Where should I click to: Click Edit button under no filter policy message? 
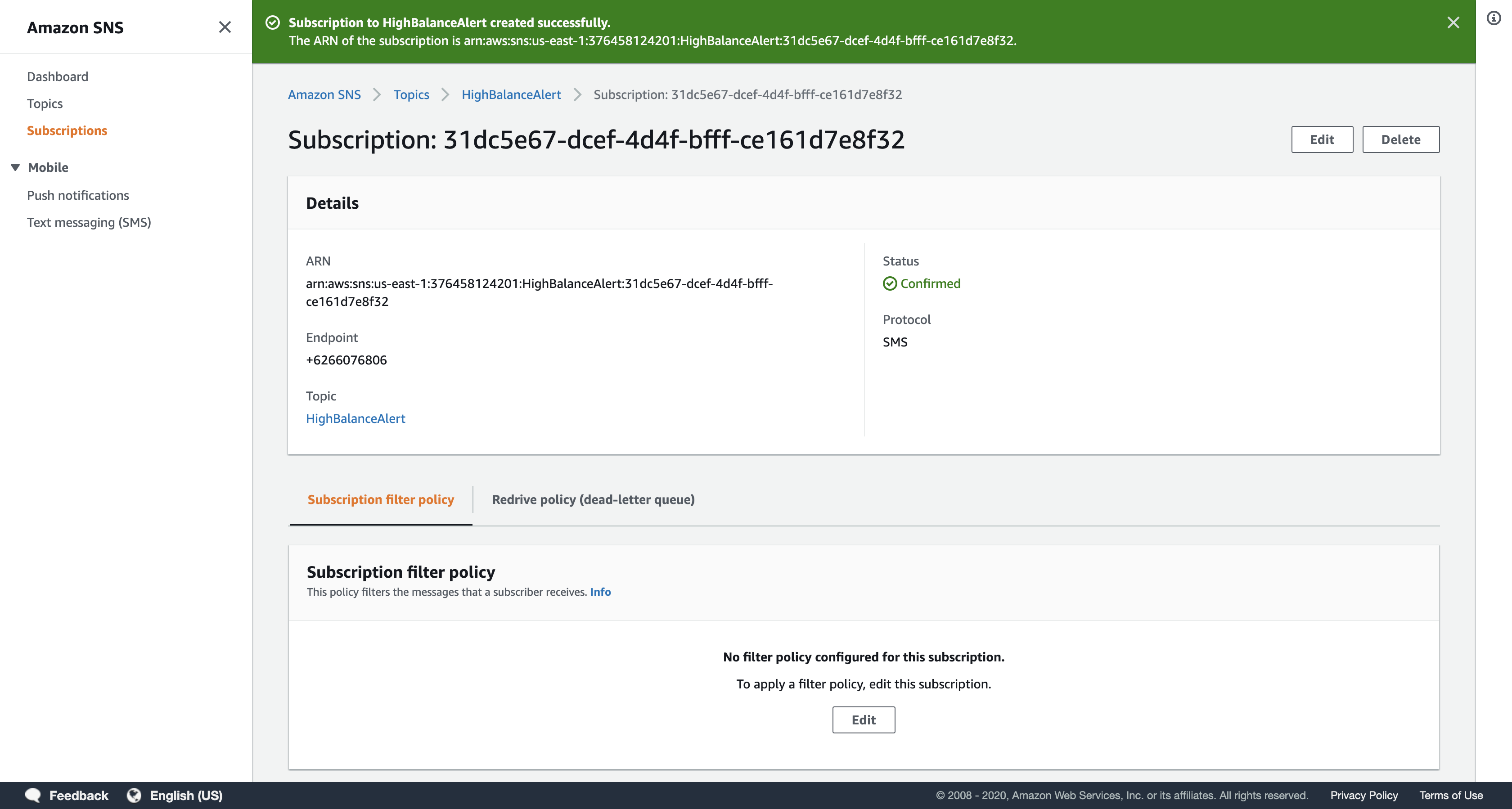(x=863, y=720)
